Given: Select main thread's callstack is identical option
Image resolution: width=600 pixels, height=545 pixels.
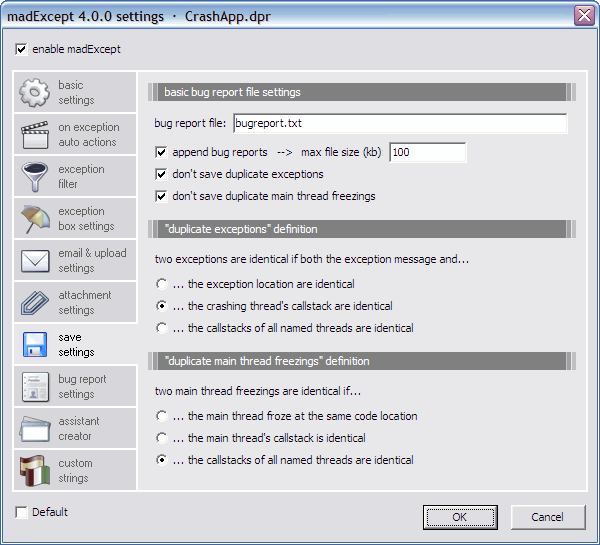Looking at the screenshot, I should 161,438.
